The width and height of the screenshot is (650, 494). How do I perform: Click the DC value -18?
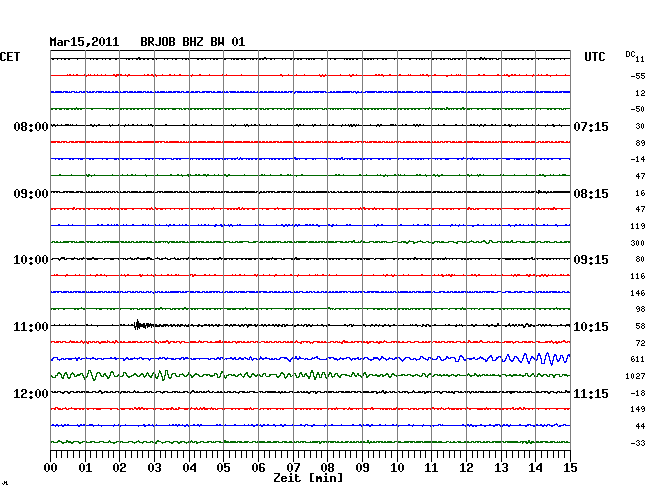638,393
